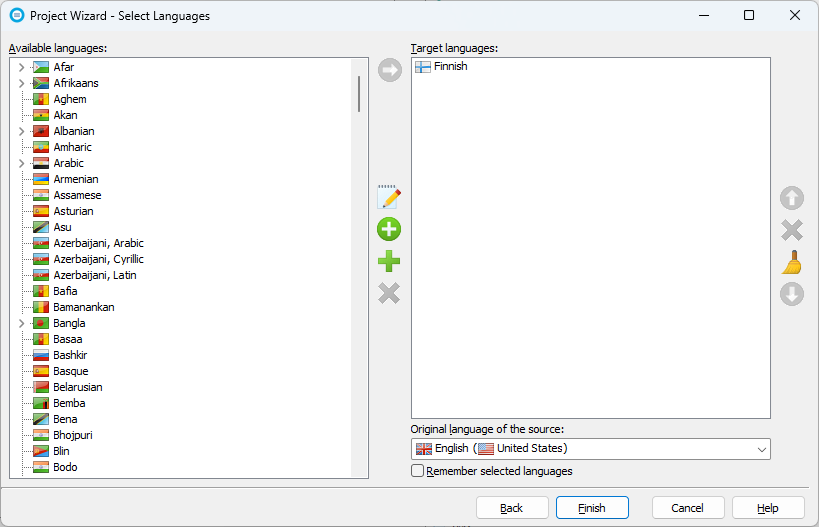Image resolution: width=819 pixels, height=527 pixels.
Task: Close the Project Wizard window
Action: tap(794, 15)
